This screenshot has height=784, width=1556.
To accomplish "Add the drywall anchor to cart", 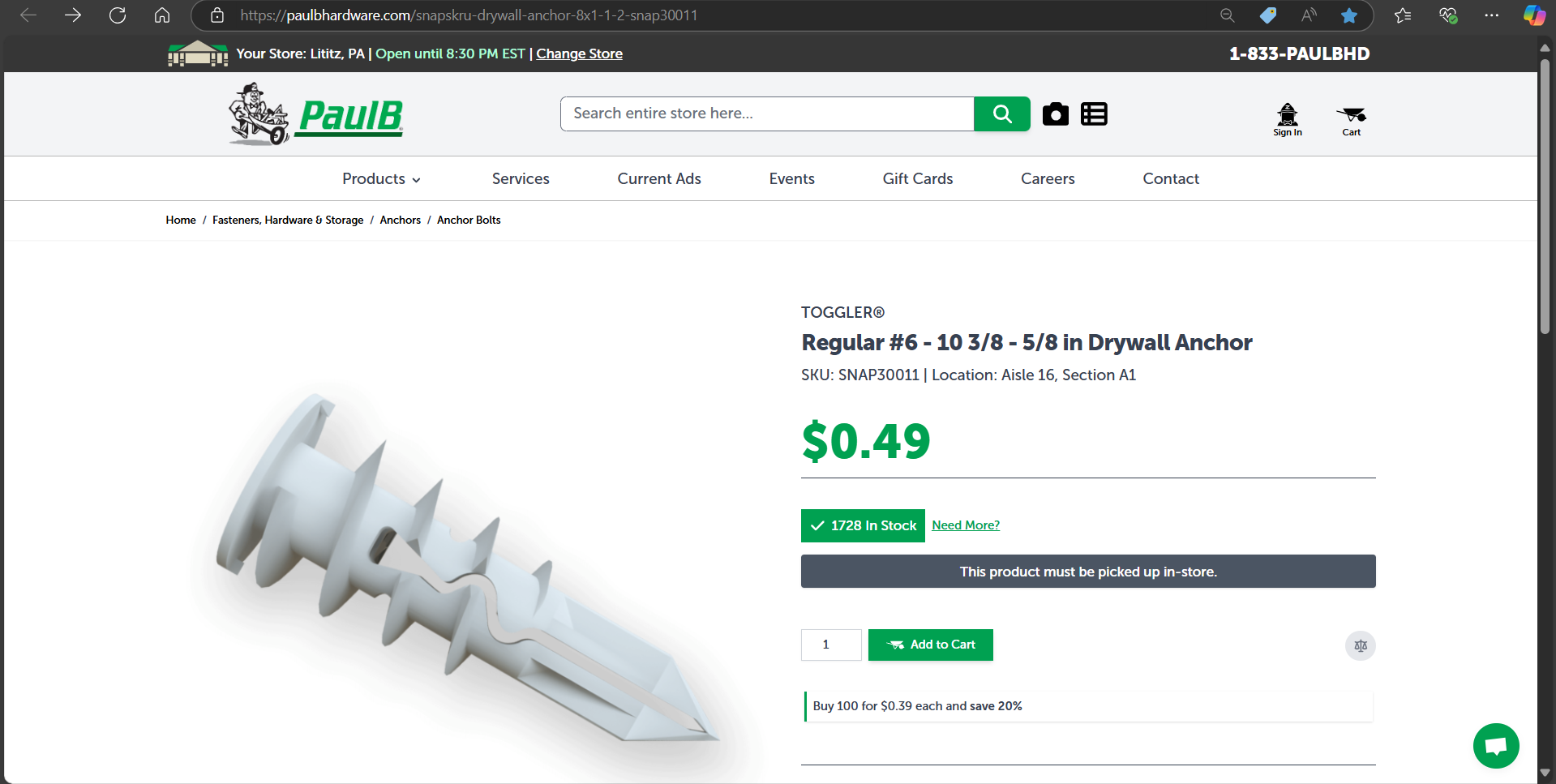I will click(x=931, y=645).
